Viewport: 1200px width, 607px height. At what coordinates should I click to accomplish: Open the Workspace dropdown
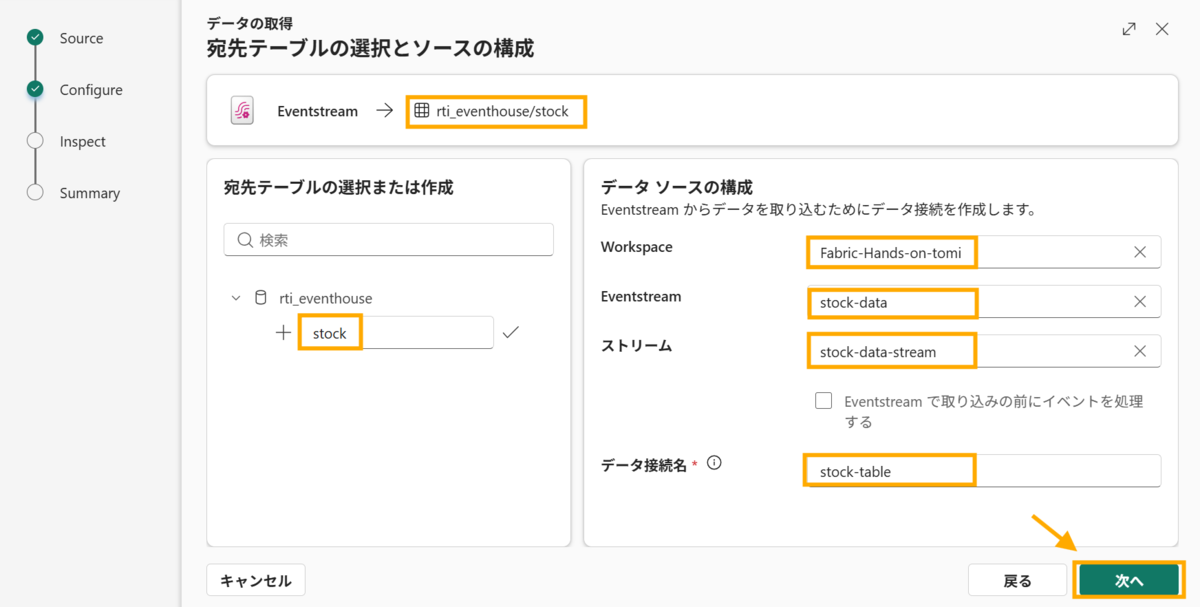[984, 252]
